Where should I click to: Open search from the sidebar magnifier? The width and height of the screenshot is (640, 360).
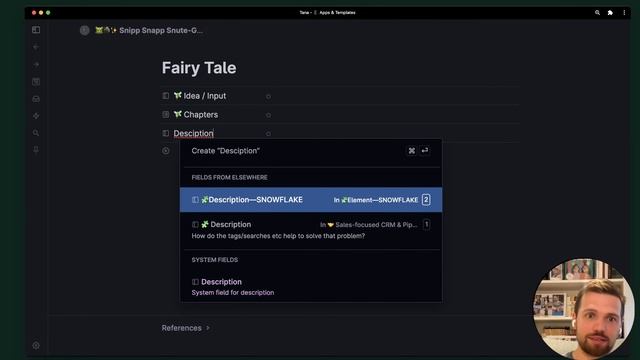point(36,133)
